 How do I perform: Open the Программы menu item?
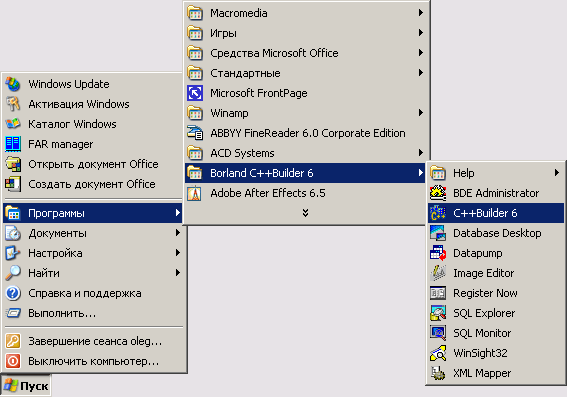93,213
